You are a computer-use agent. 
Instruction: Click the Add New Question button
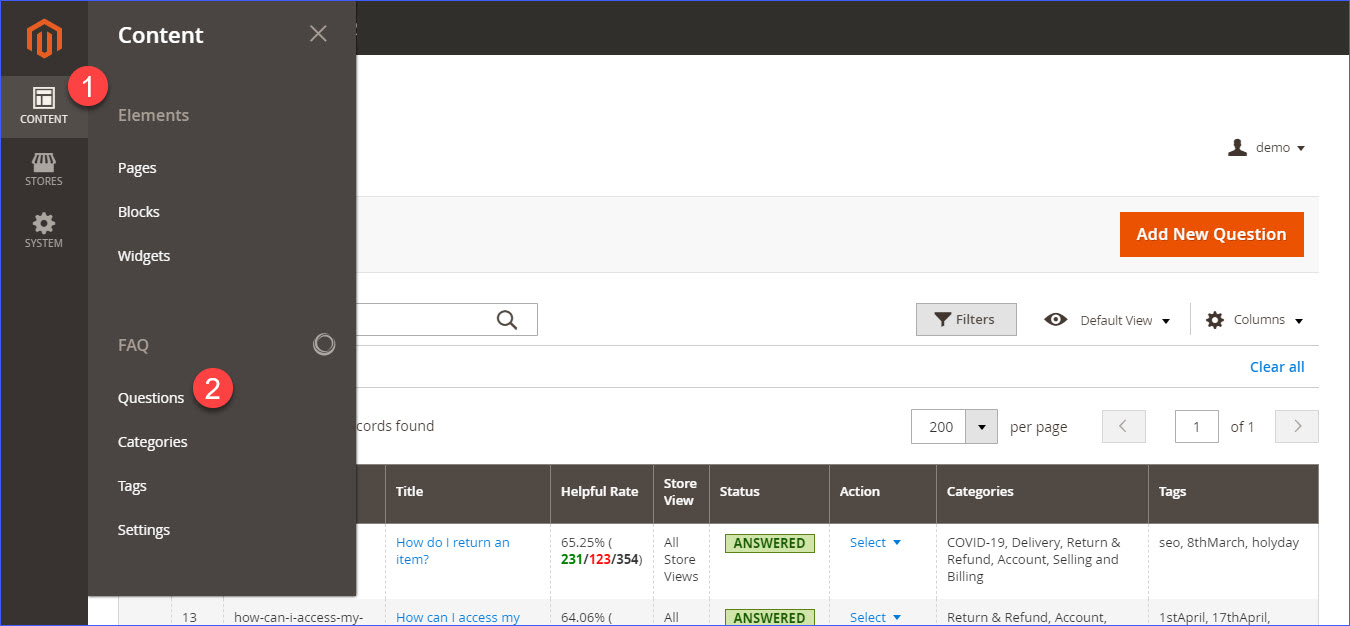[x=1211, y=234]
